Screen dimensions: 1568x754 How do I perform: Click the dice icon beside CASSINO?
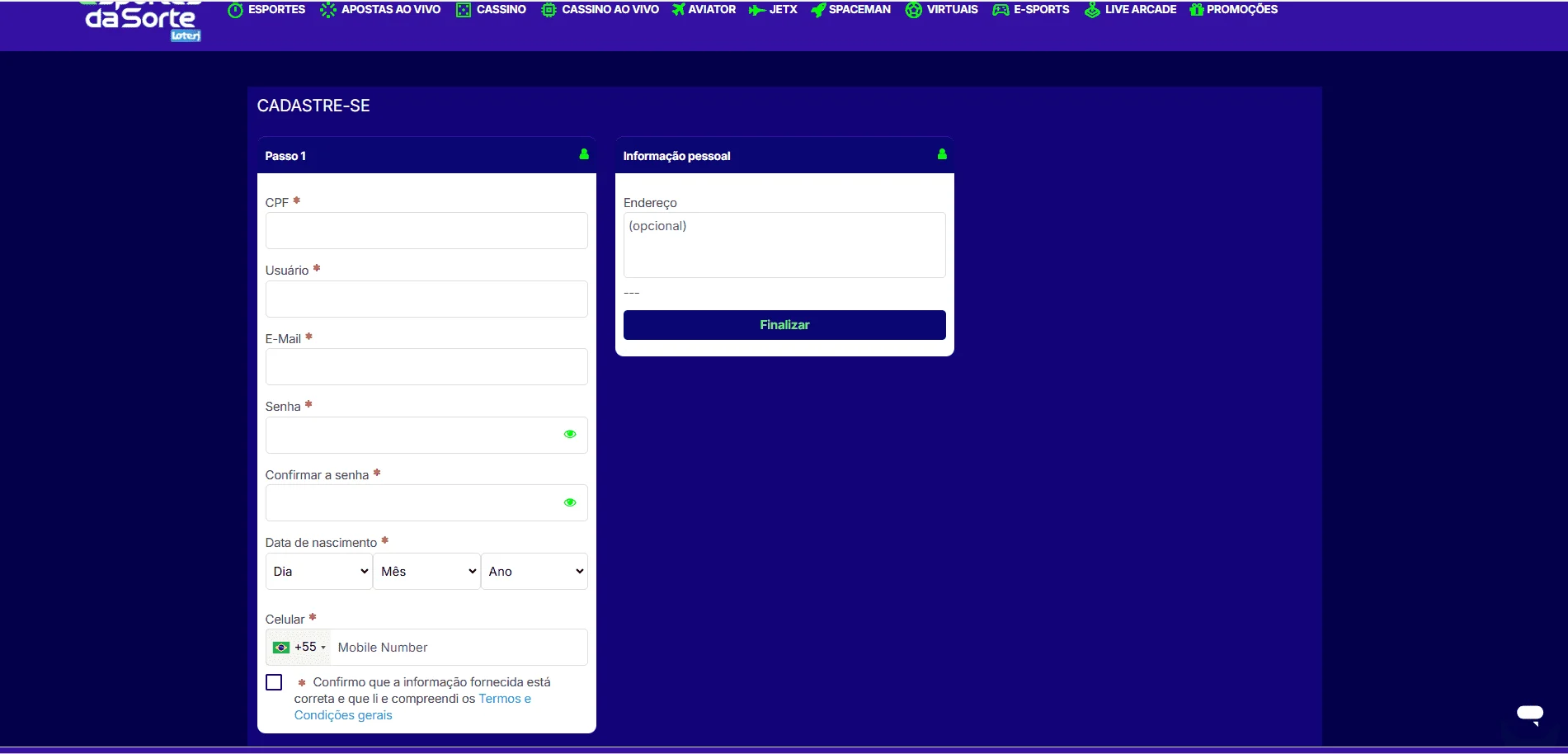coord(464,10)
